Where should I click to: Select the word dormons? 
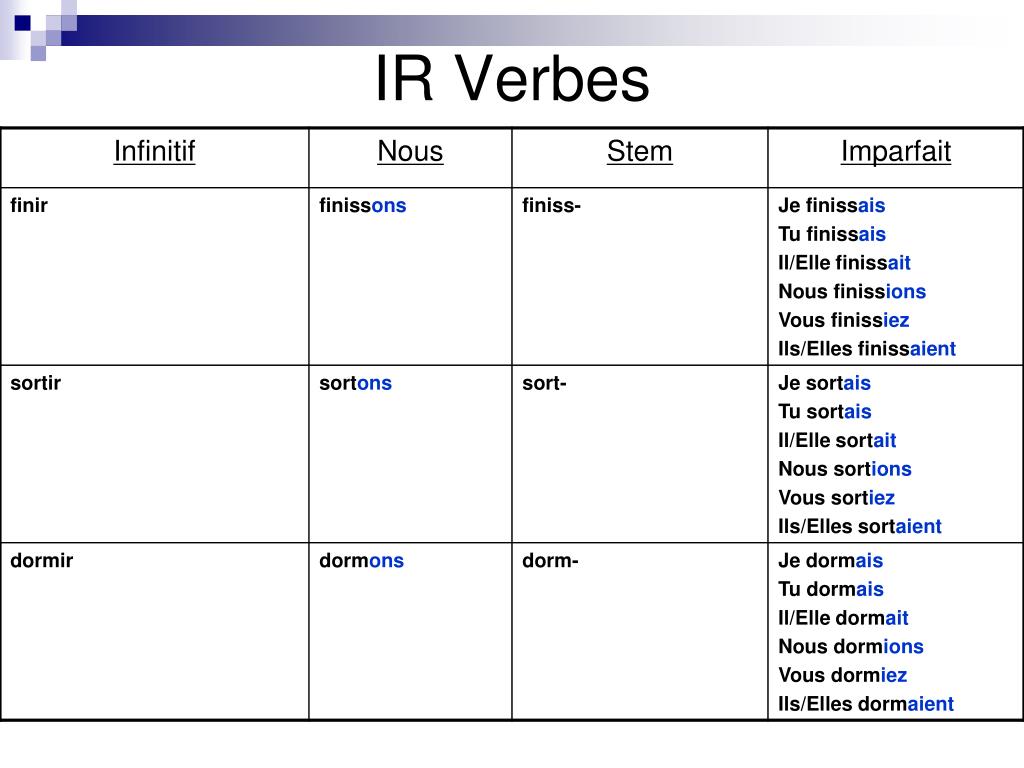(x=361, y=560)
